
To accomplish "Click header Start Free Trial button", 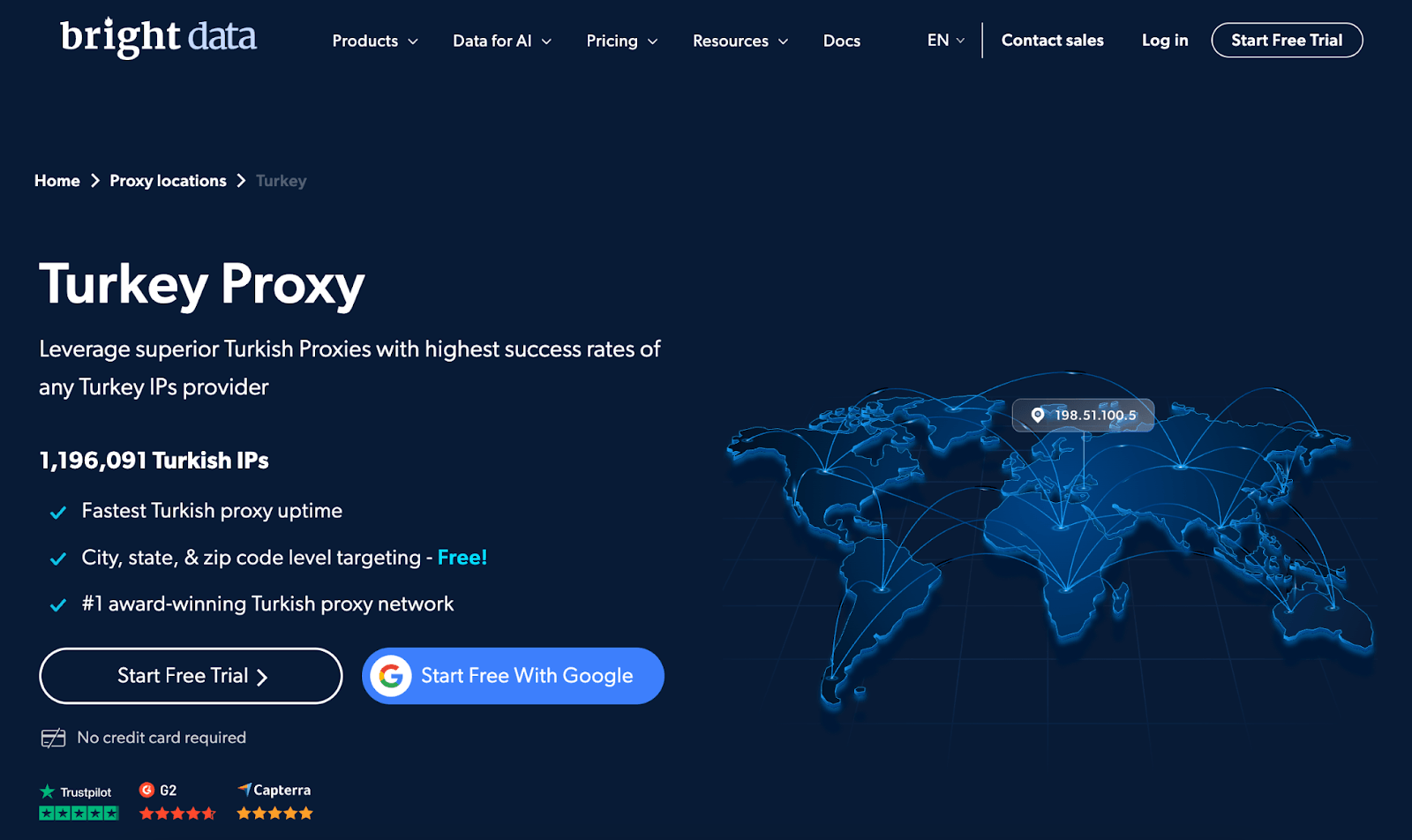I will click(1287, 41).
